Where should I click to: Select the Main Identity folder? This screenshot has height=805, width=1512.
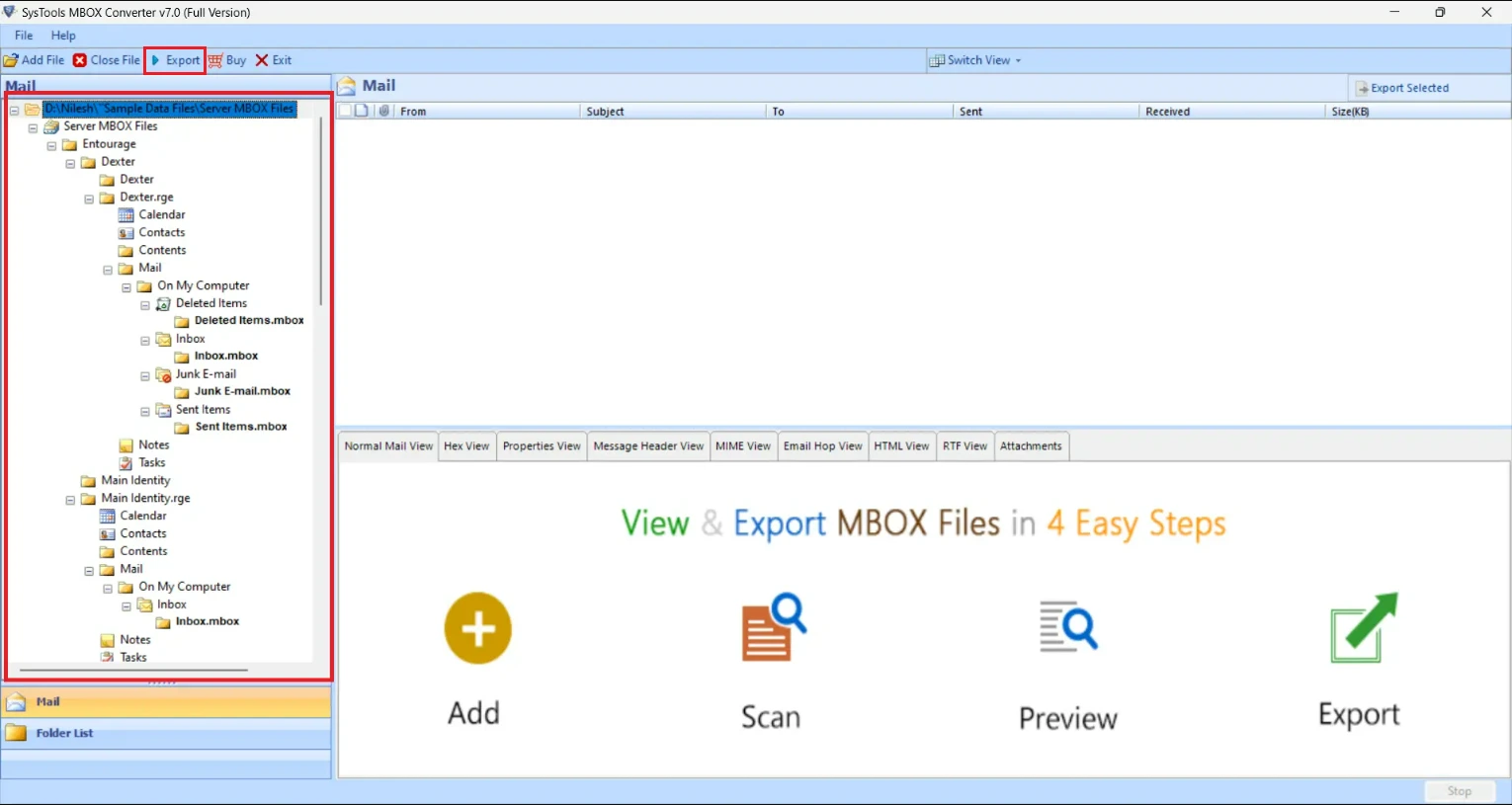point(135,481)
